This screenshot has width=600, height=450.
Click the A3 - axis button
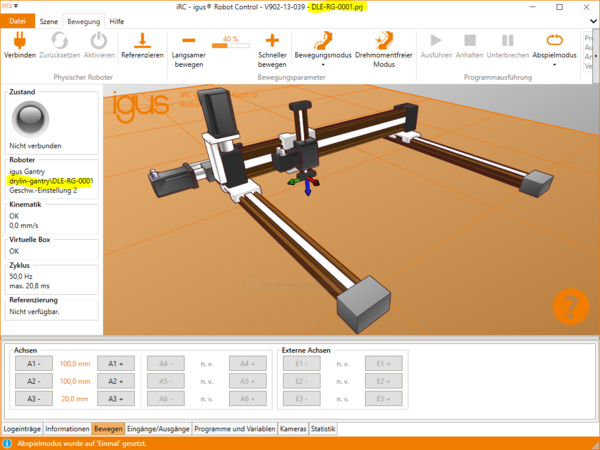tap(34, 399)
